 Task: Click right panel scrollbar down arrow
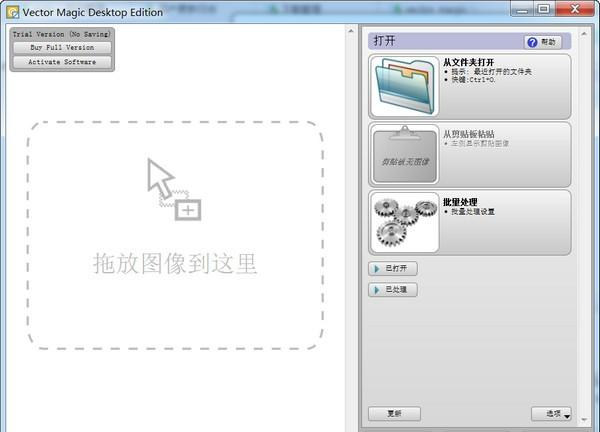[584, 420]
